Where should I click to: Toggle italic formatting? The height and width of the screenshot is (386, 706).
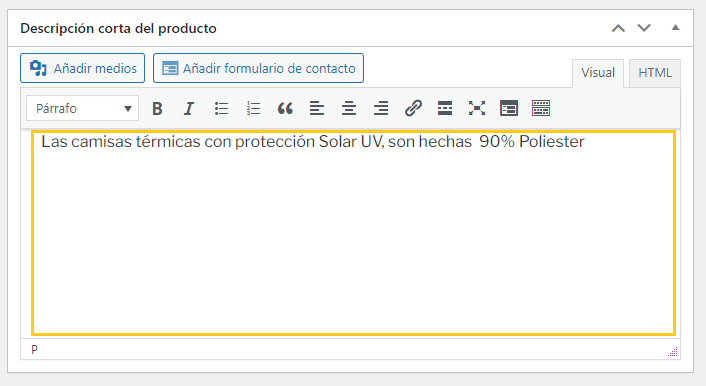(189, 109)
